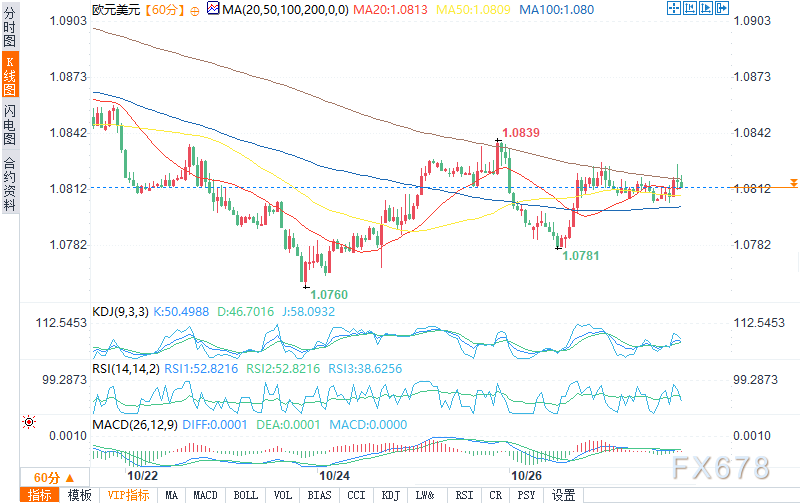Click the red sun icon near MACD

[29, 422]
